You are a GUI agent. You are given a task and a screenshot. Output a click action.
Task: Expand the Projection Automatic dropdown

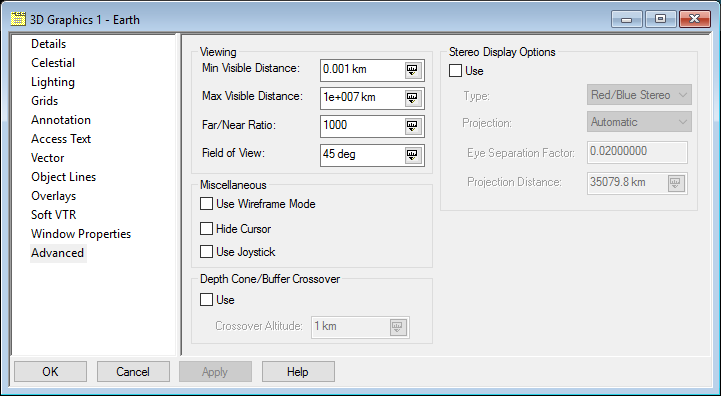click(639, 122)
